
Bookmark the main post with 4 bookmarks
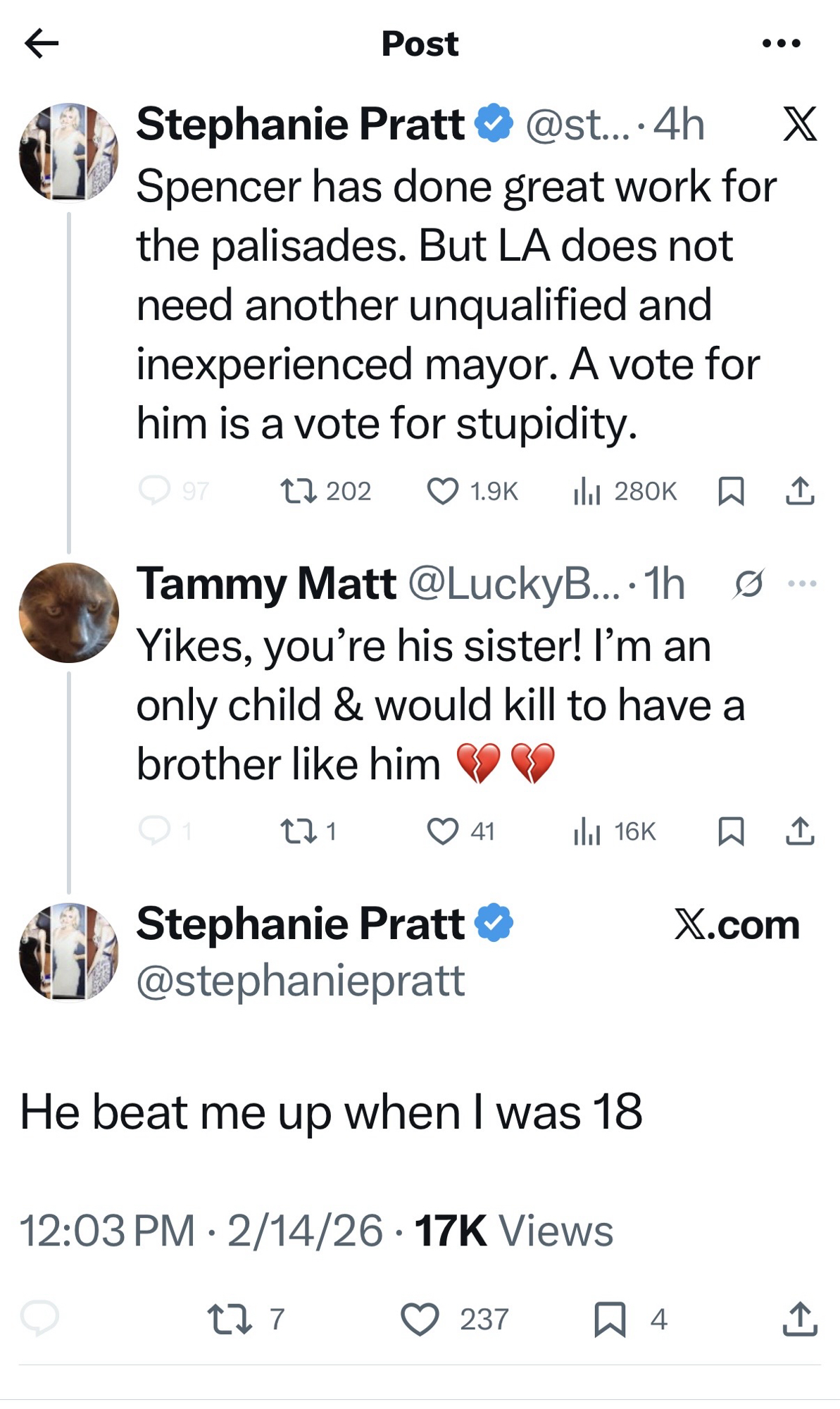(610, 1319)
